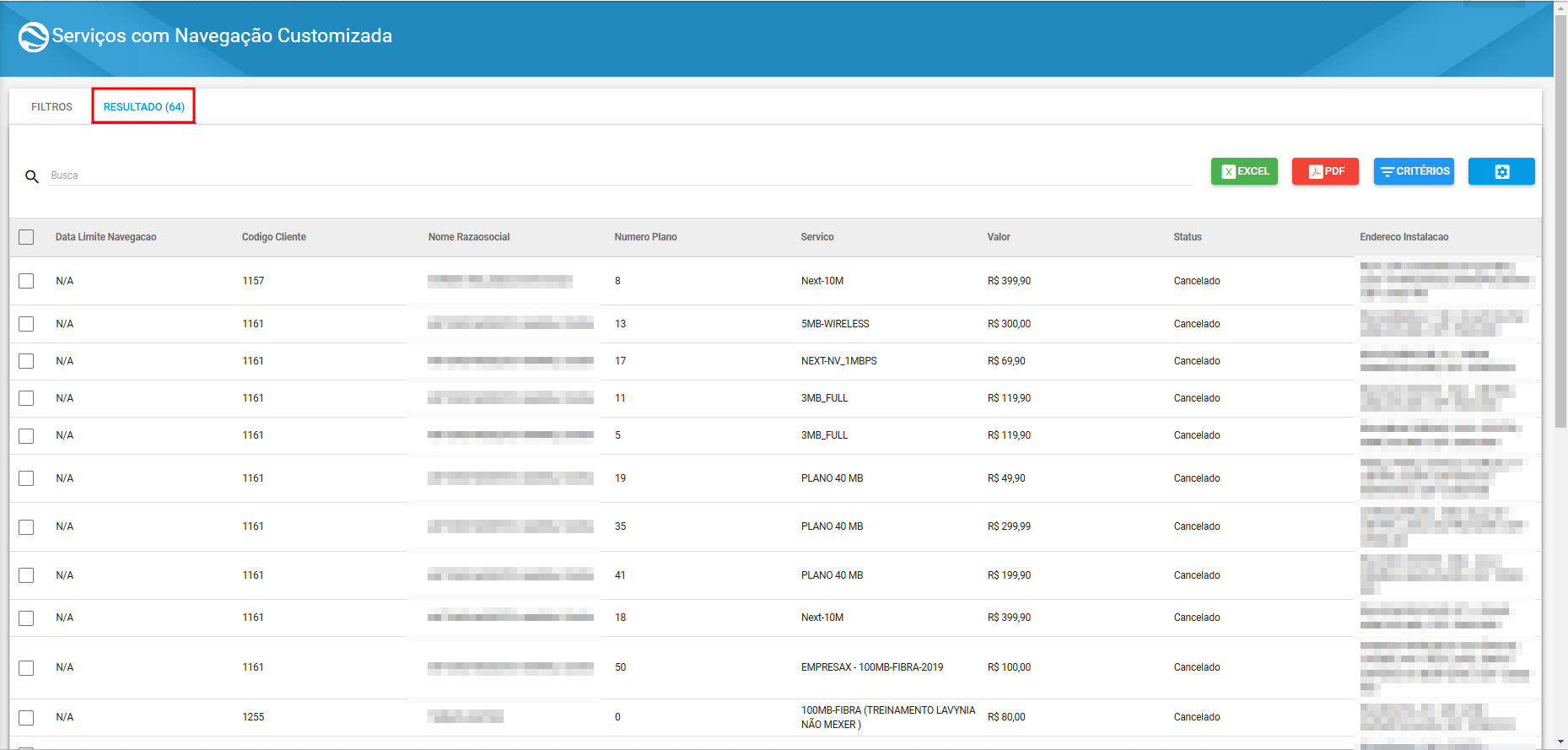This screenshot has width=1568, height=750.
Task: Click the R$ 100,00 value cell
Action: coord(1010,667)
